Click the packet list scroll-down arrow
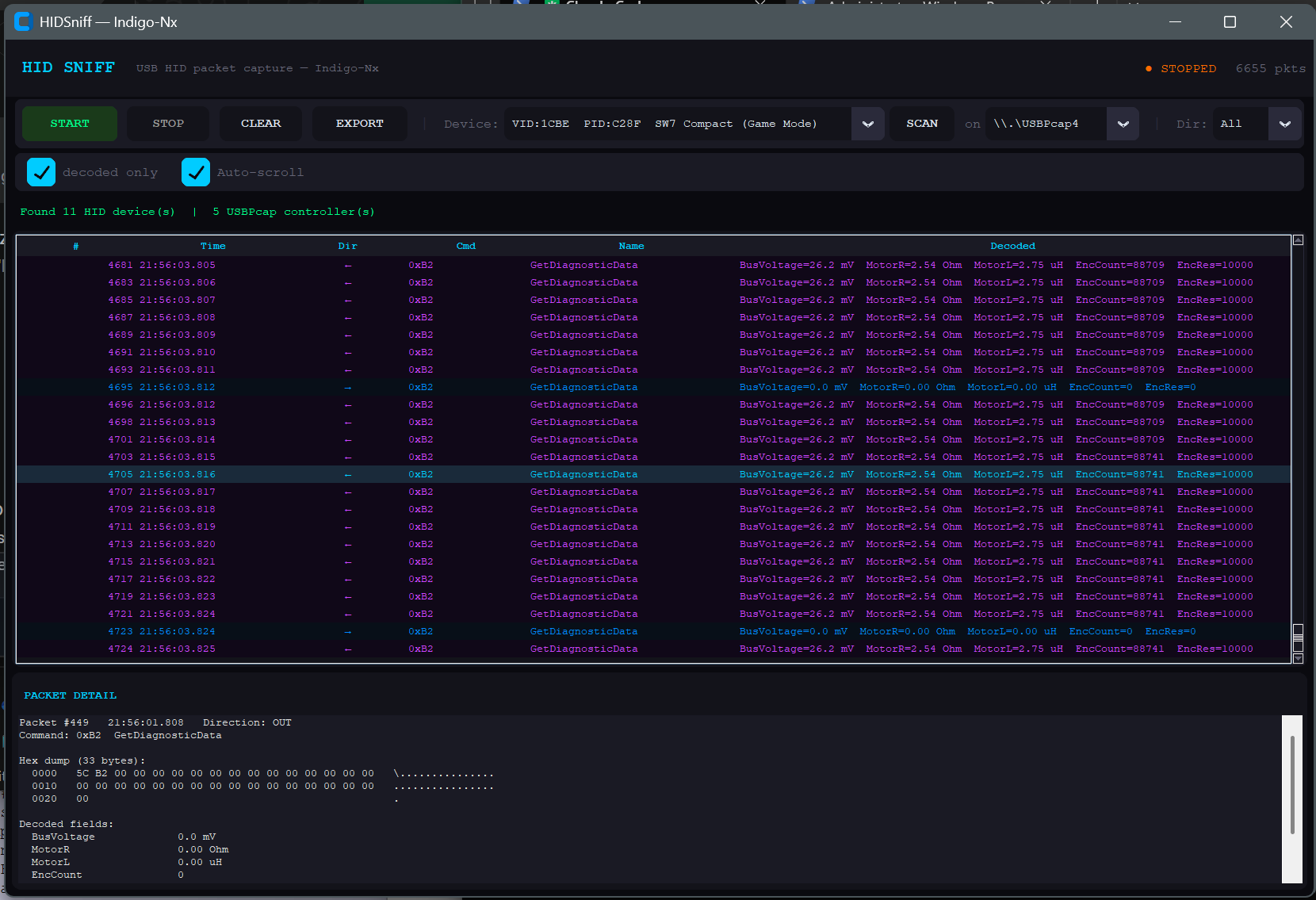 [1298, 658]
